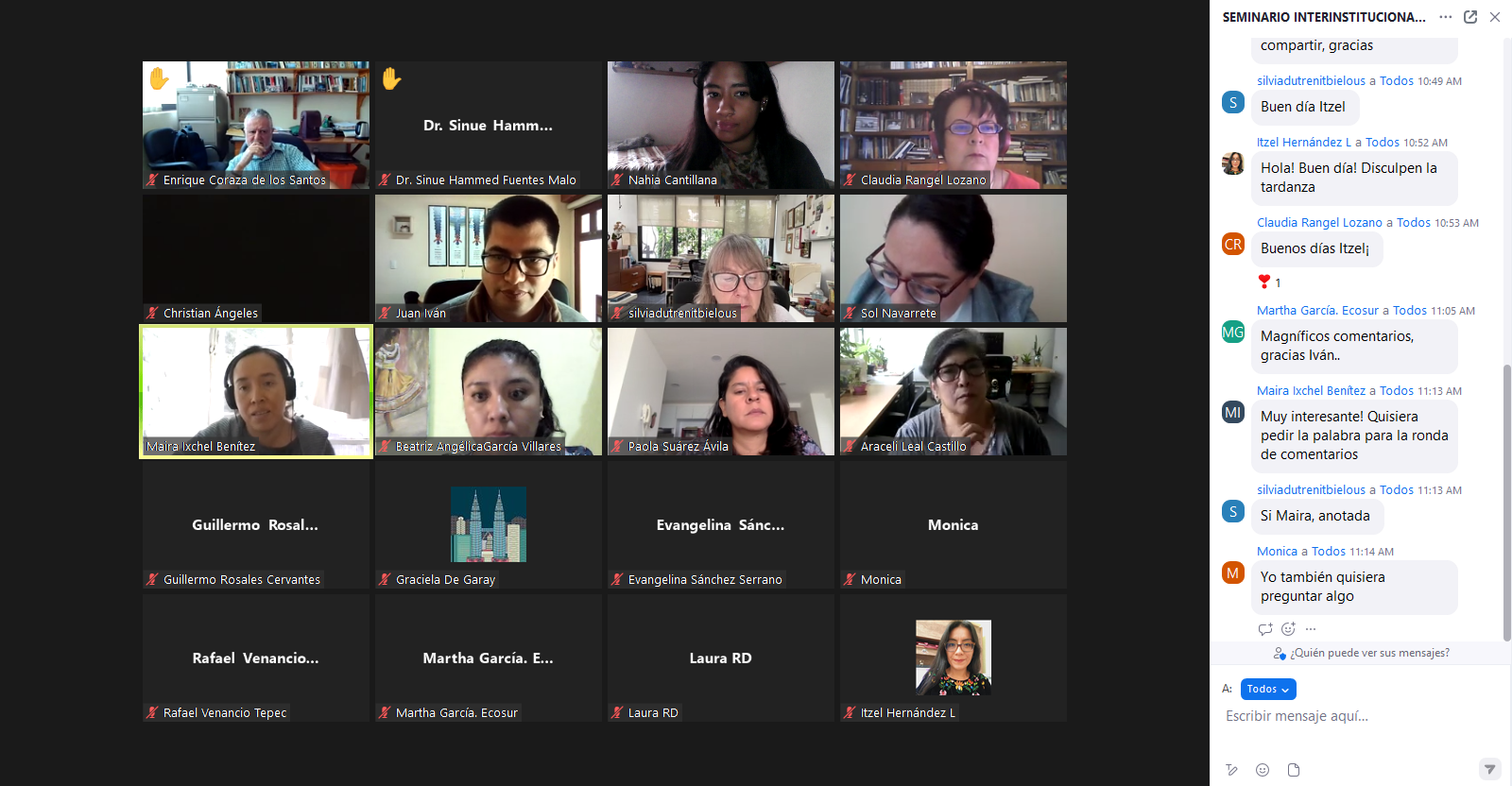Image resolution: width=1512 pixels, height=786 pixels.
Task: Open the text formatting tool below chat input
Action: click(1231, 770)
